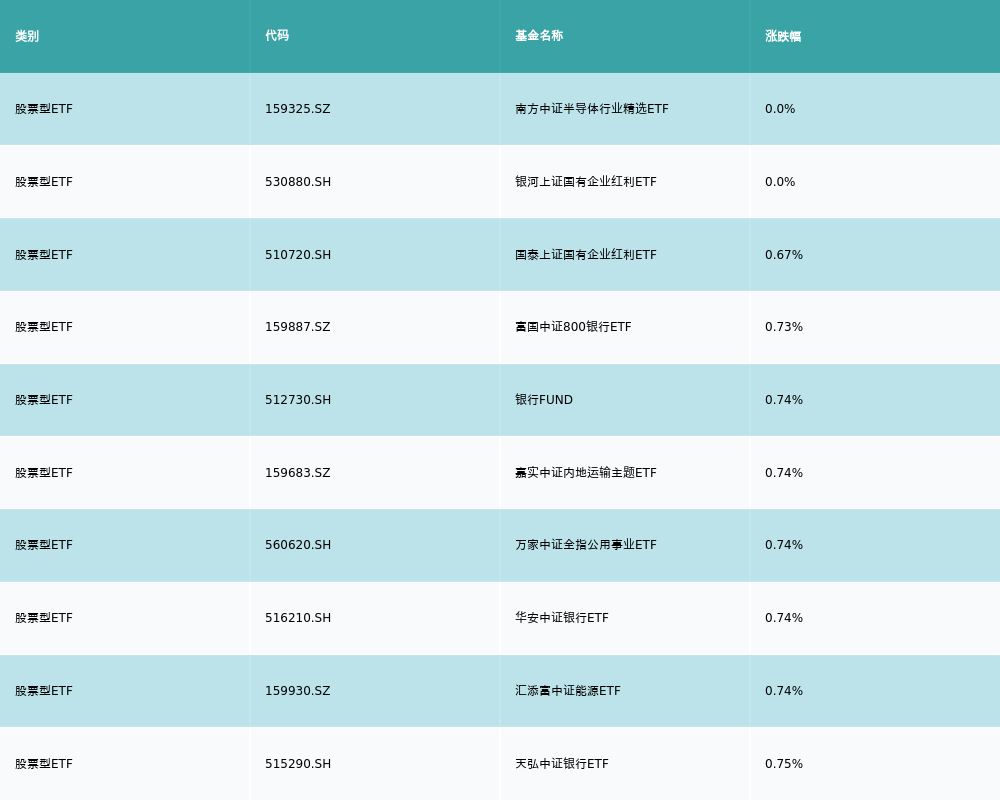Screen dimensions: 1000x800
Task: Select code 512730.SH
Action: click(298, 400)
